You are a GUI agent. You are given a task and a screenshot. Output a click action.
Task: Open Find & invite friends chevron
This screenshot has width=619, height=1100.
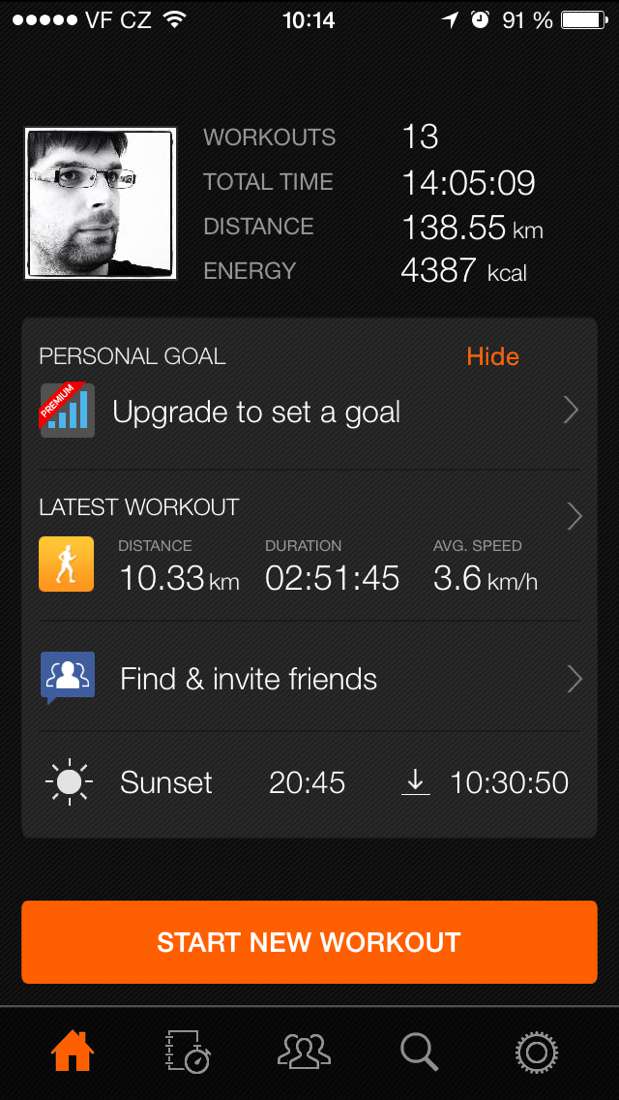click(x=574, y=679)
